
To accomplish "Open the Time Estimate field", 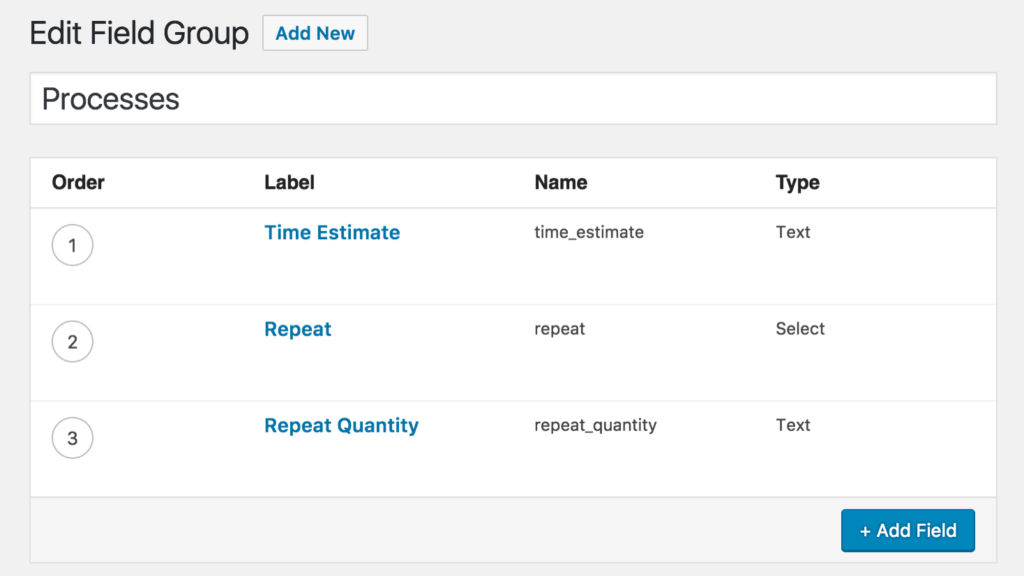I will [x=332, y=232].
